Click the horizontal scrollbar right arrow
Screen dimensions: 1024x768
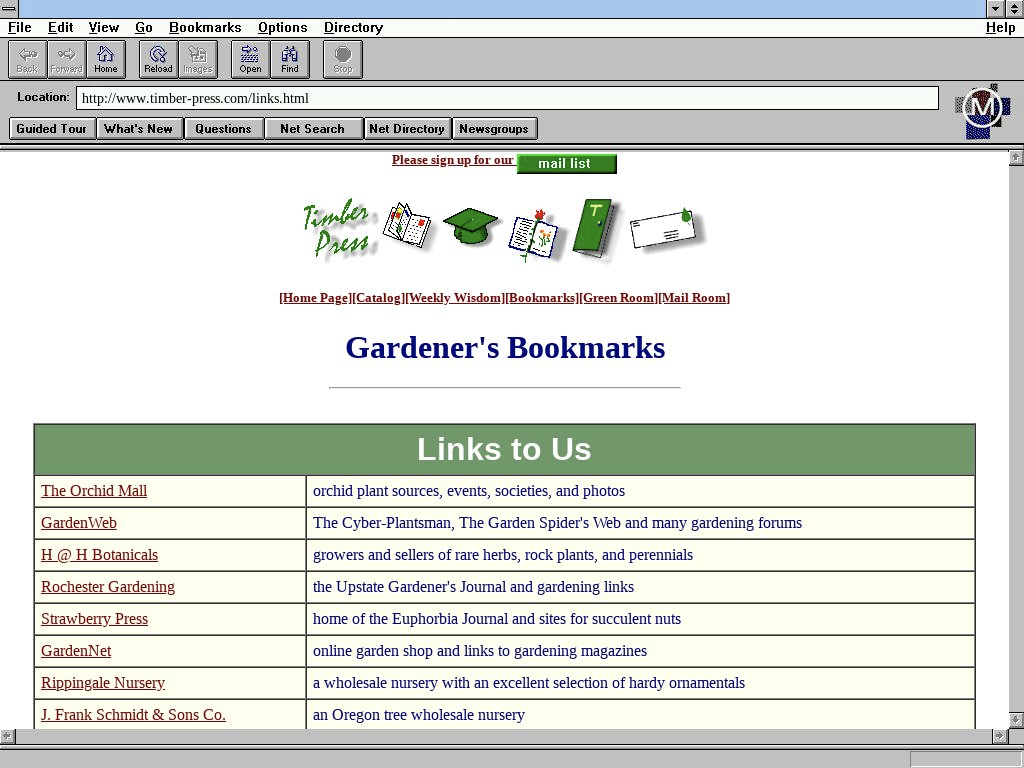pyautogui.click(x=998, y=736)
